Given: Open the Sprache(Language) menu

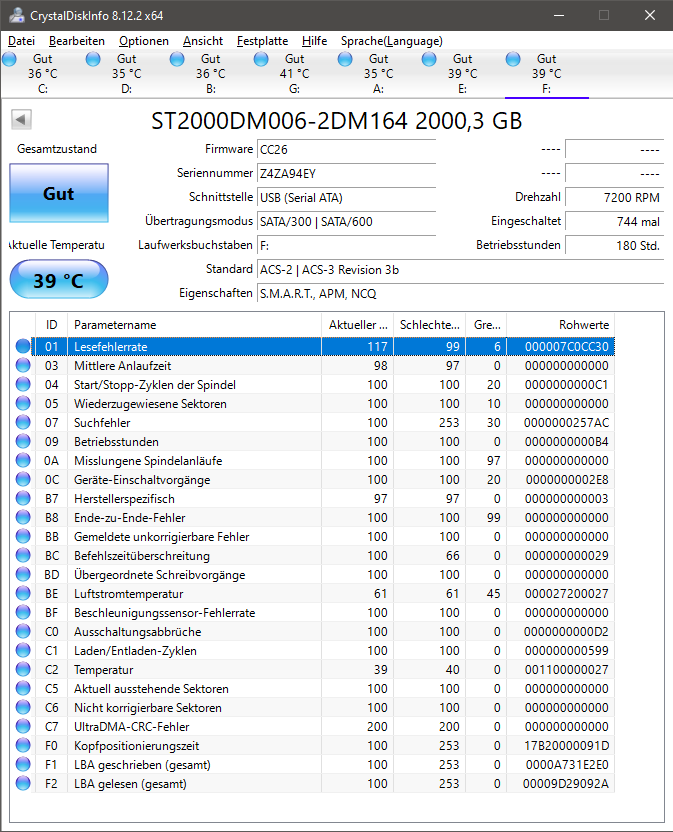Looking at the screenshot, I should tap(392, 41).
